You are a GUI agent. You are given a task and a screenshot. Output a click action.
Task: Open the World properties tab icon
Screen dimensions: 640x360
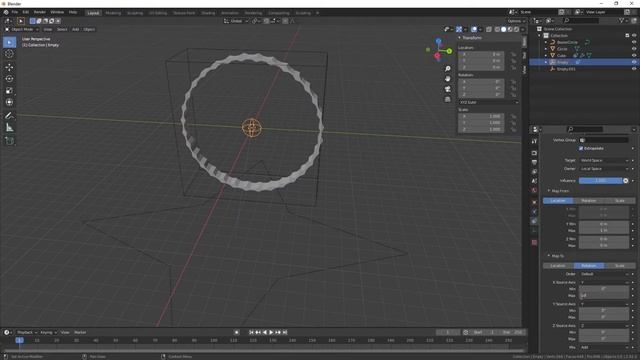[534, 191]
